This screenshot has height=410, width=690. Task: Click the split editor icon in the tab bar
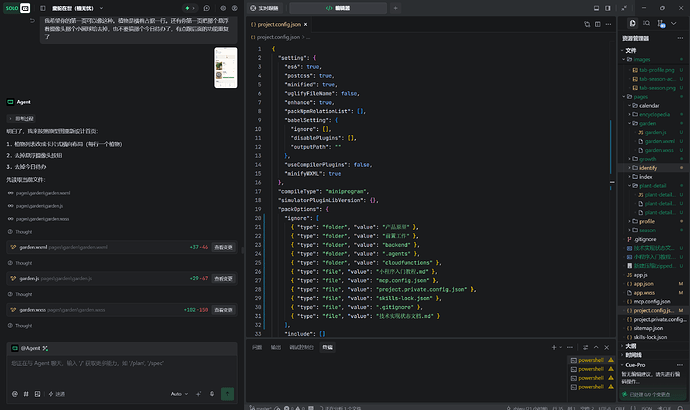pyautogui.click(x=597, y=24)
